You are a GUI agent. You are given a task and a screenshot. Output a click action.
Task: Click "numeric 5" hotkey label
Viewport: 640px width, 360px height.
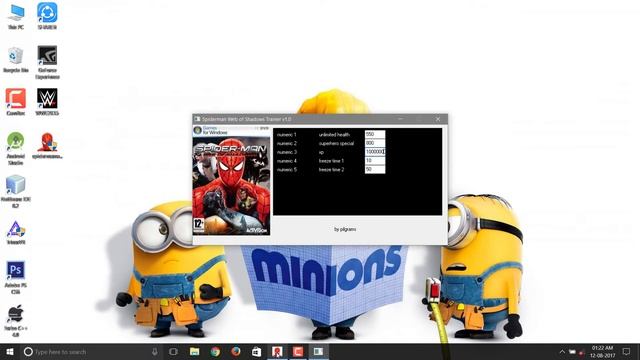point(287,170)
